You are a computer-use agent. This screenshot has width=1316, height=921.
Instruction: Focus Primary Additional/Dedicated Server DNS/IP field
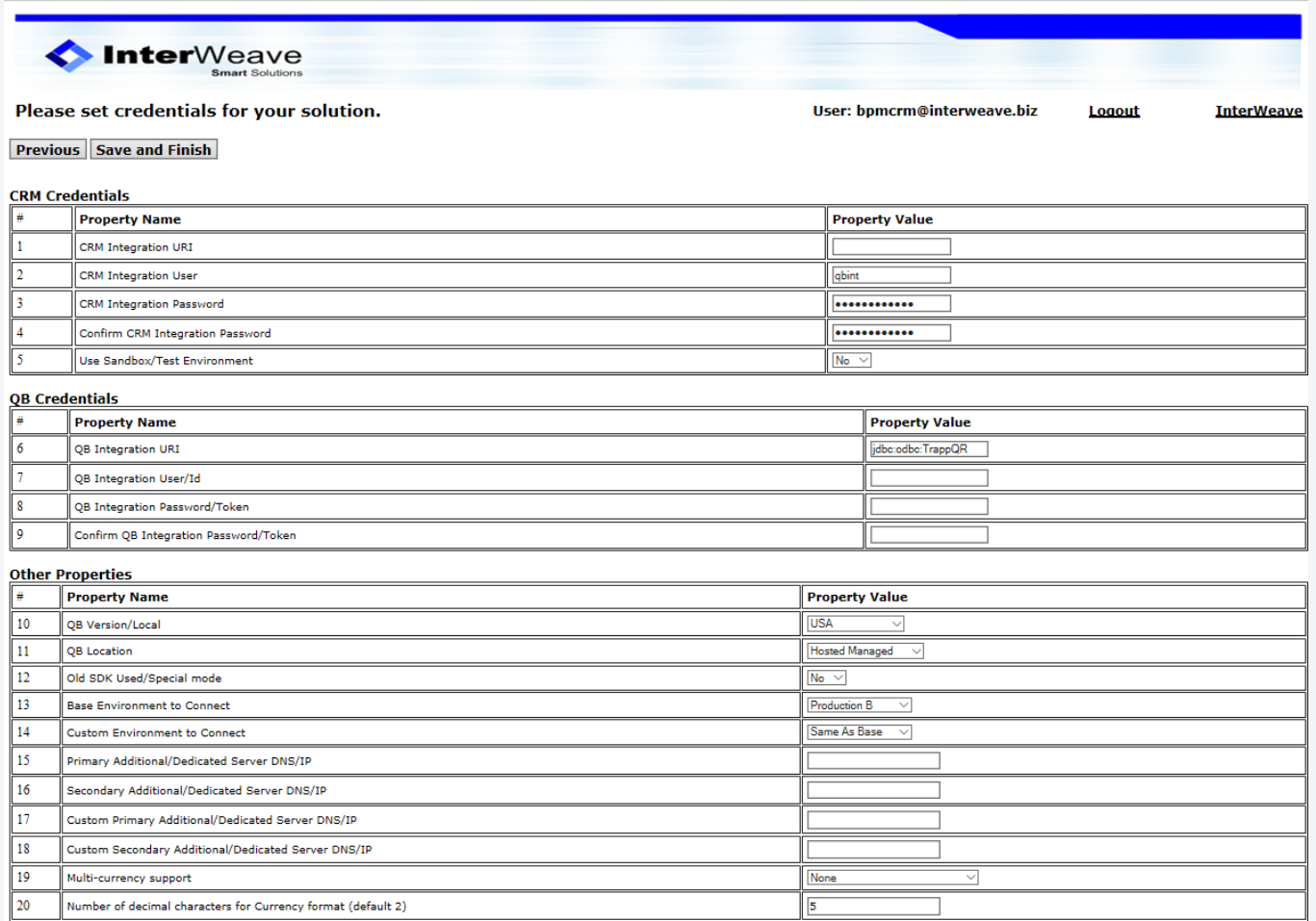click(x=873, y=761)
